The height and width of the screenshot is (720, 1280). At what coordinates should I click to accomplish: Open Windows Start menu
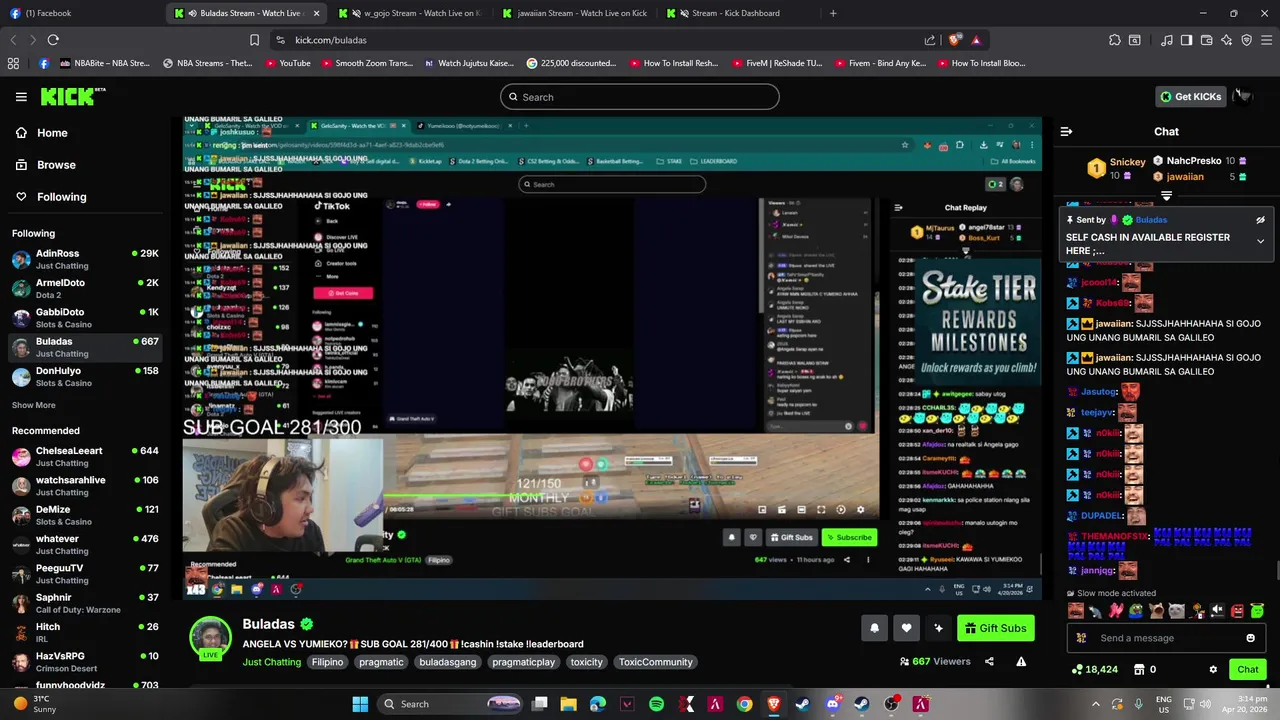(360, 704)
